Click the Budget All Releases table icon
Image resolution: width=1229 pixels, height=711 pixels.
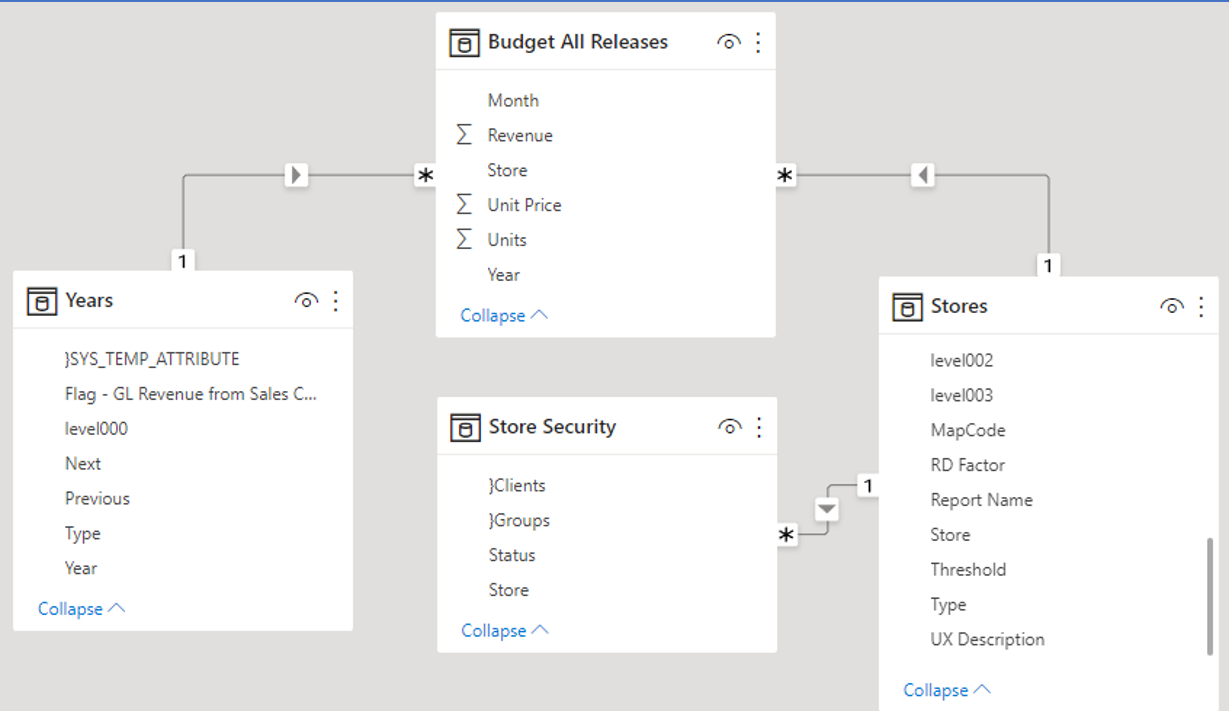pyautogui.click(x=464, y=43)
